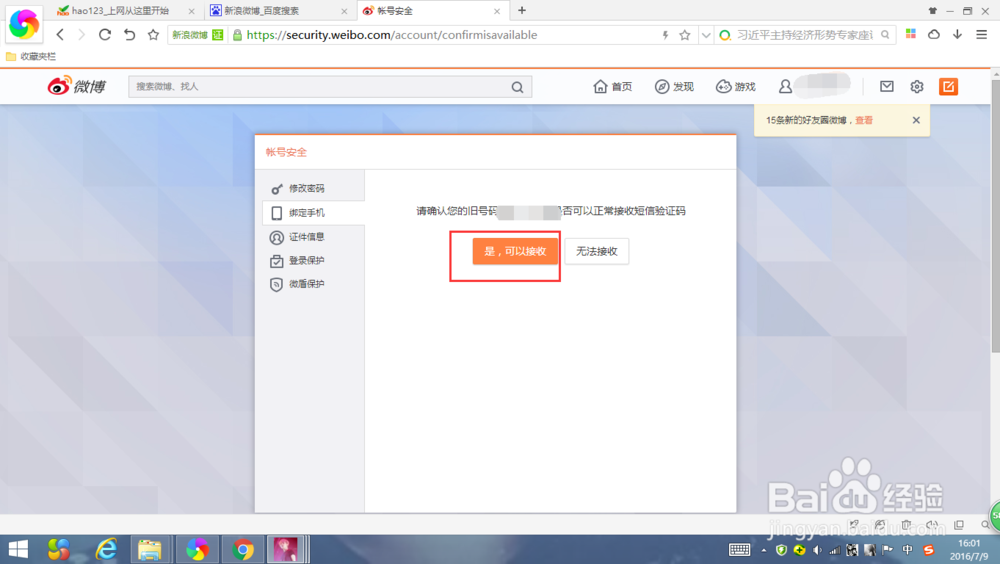Open 游戏 games page
The image size is (1000, 564).
735,87
